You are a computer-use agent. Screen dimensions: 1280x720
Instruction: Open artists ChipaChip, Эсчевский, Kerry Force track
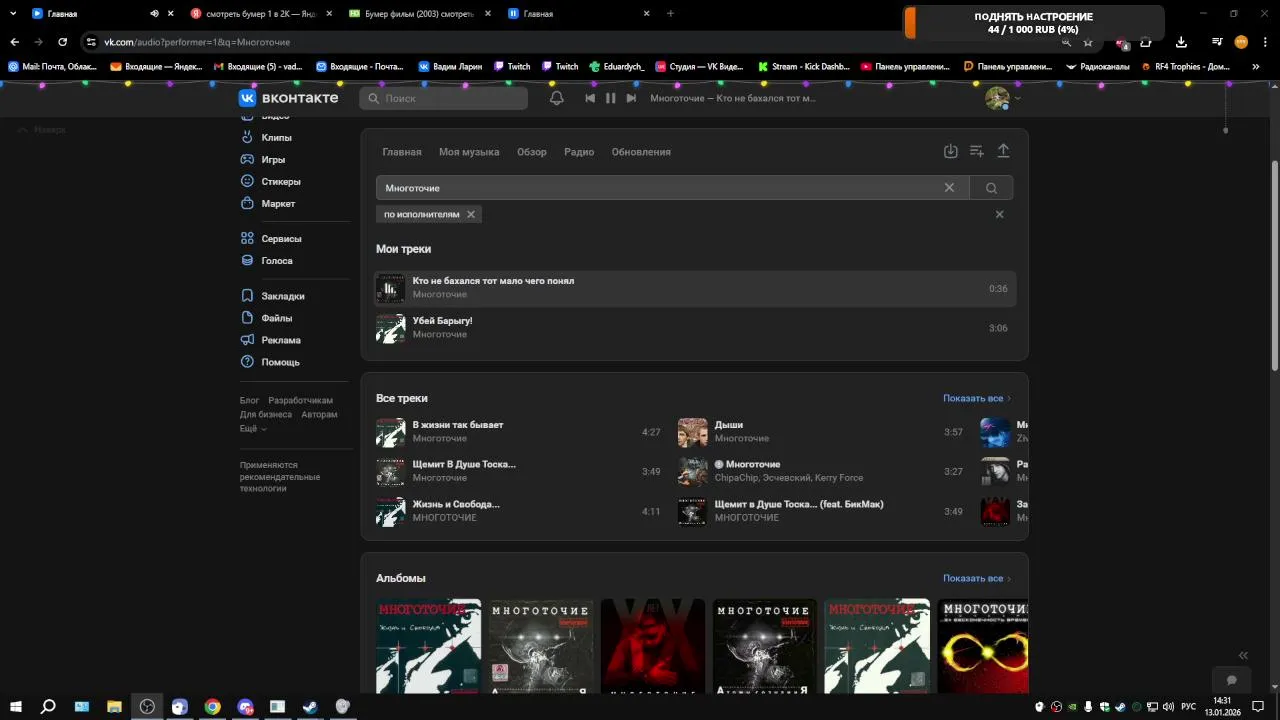[x=820, y=471]
